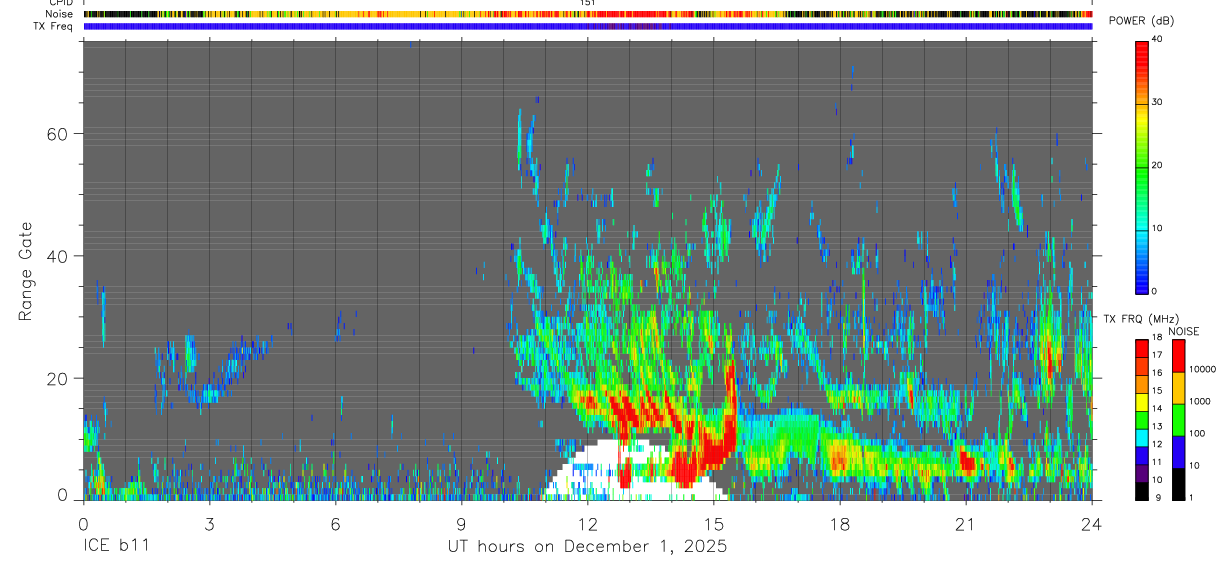Click the cyan 12–13 MHz TX FRQ swatch
The image size is (1228, 567).
1141,437
